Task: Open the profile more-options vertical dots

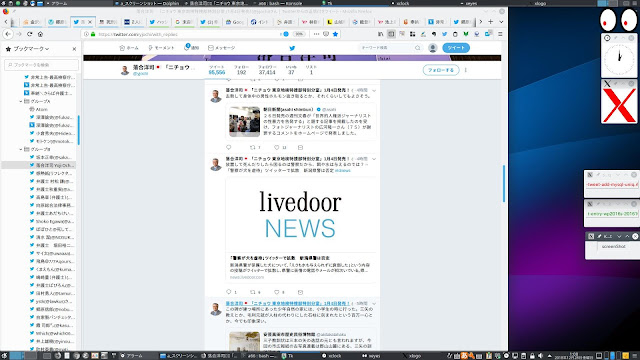Action: click(x=466, y=70)
